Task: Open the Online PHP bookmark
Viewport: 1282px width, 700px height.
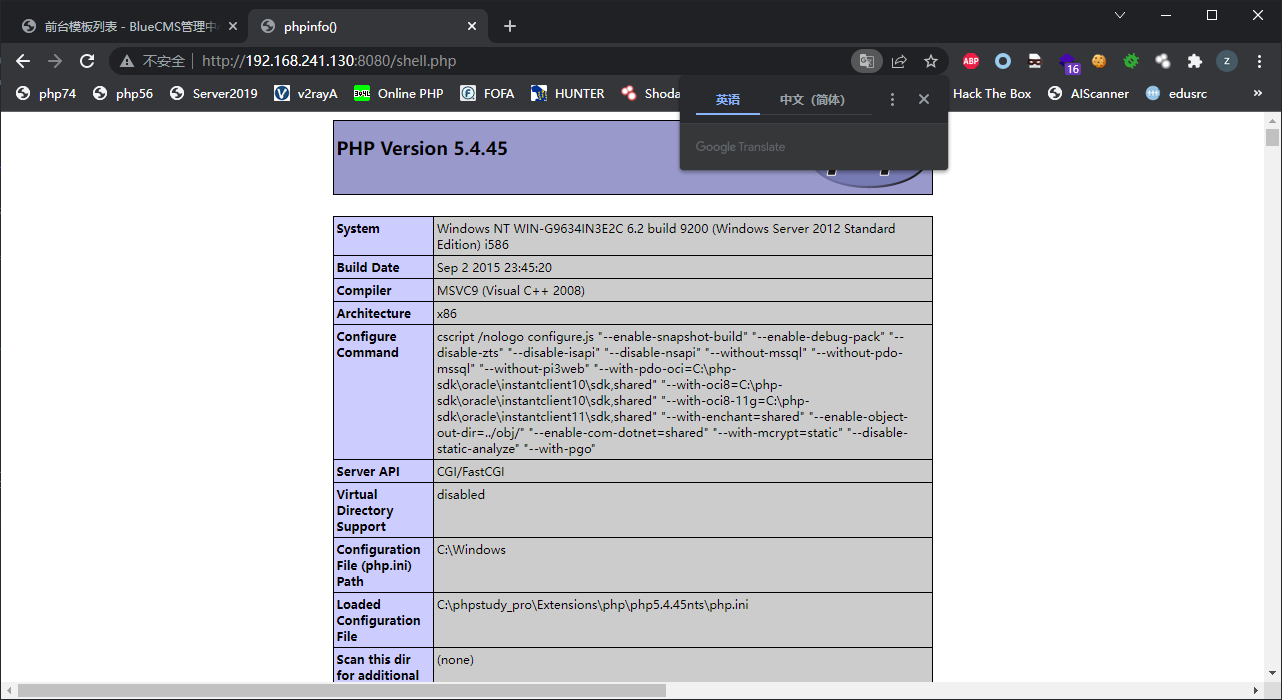Action: pos(399,94)
